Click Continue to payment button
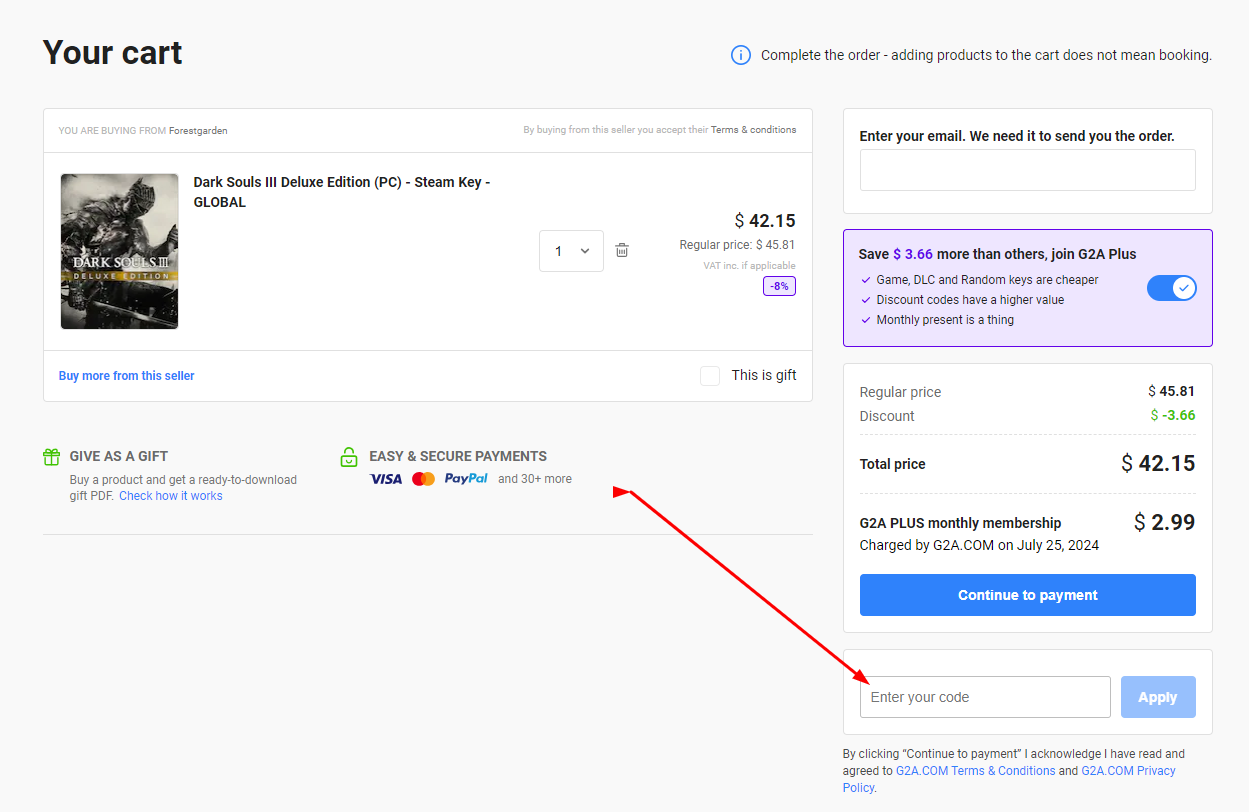 pos(1028,595)
